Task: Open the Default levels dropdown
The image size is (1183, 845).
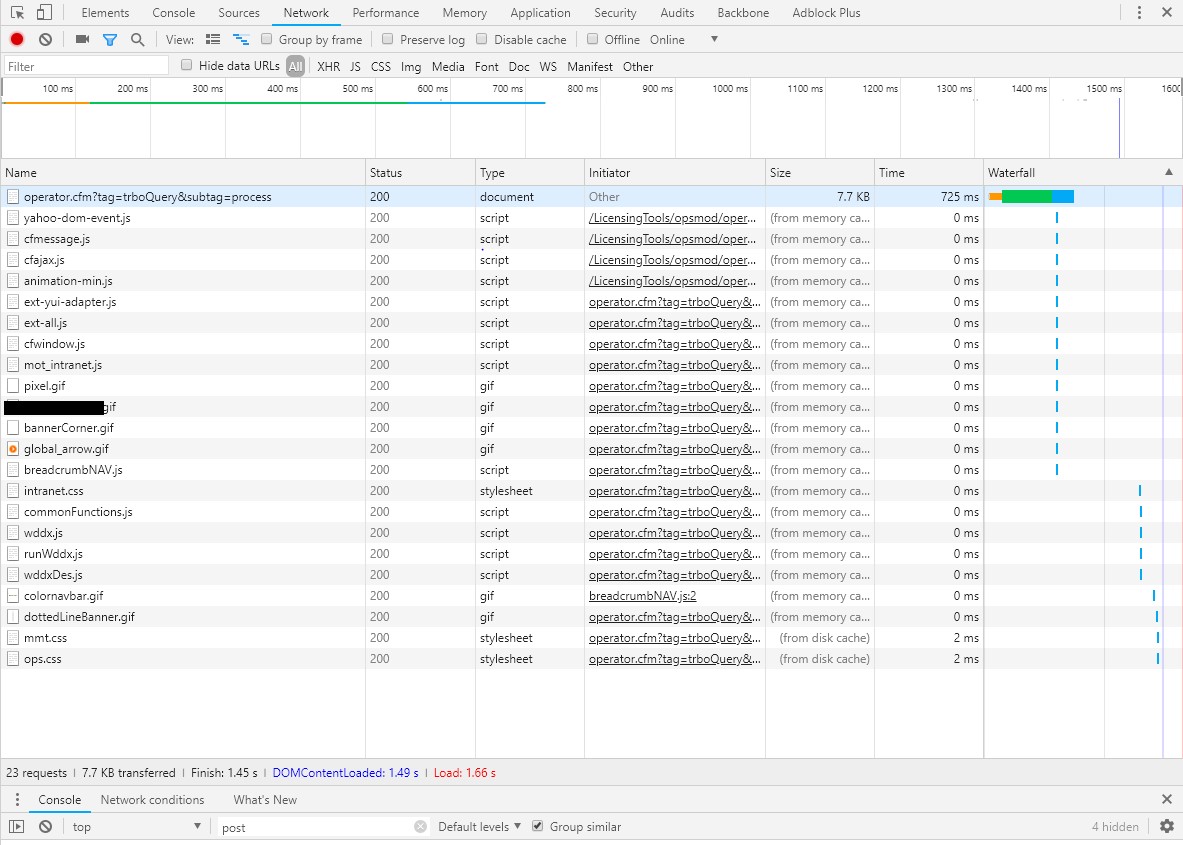Action: click(x=479, y=827)
